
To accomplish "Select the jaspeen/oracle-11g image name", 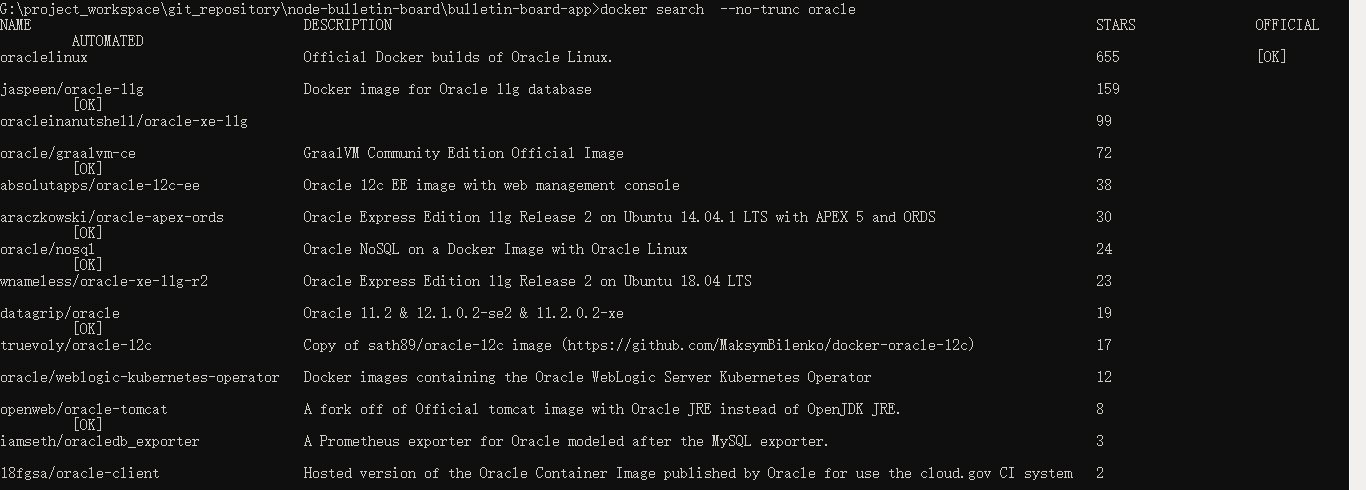I will click(x=72, y=89).
